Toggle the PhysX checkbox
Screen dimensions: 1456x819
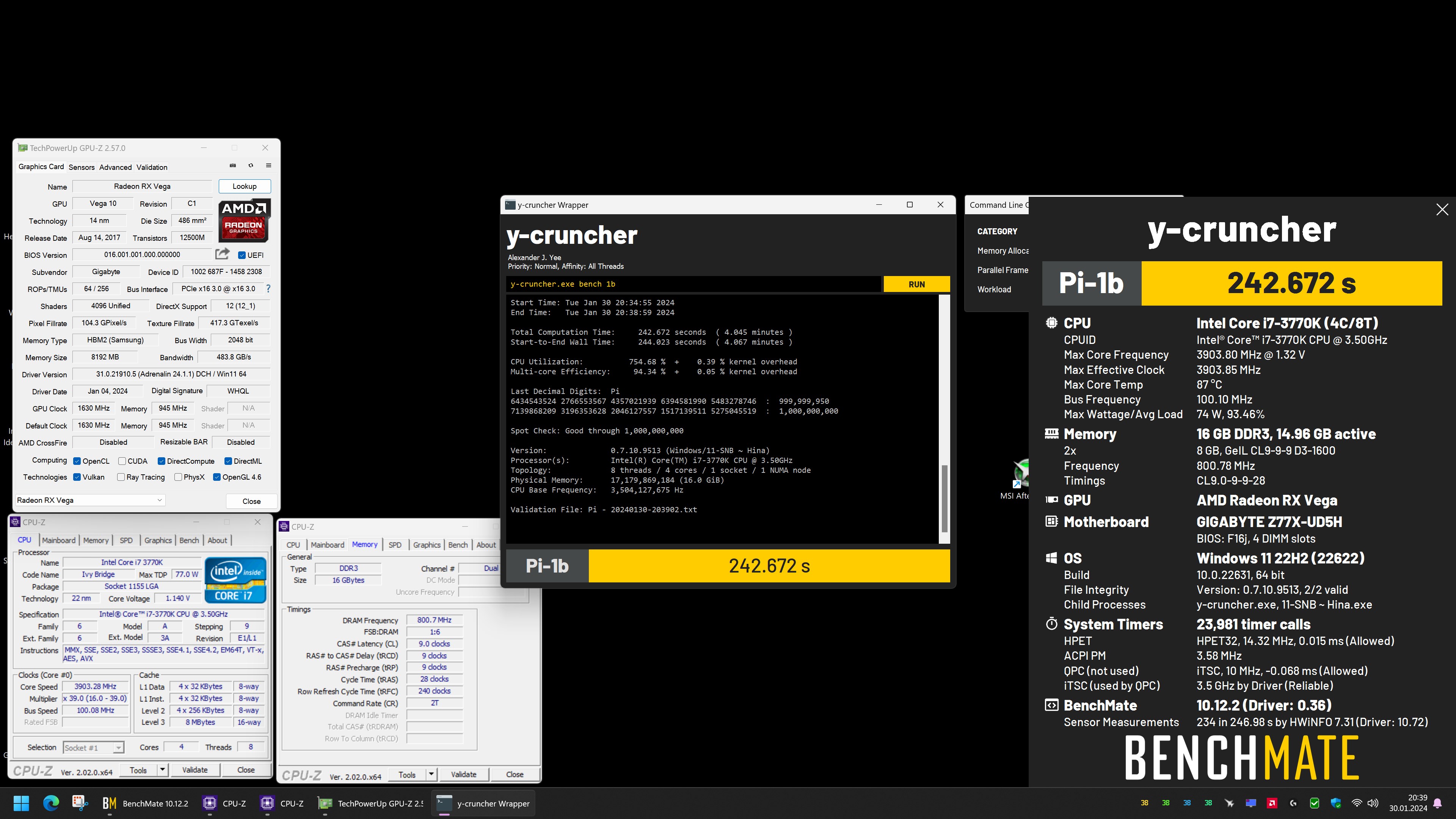click(x=178, y=477)
